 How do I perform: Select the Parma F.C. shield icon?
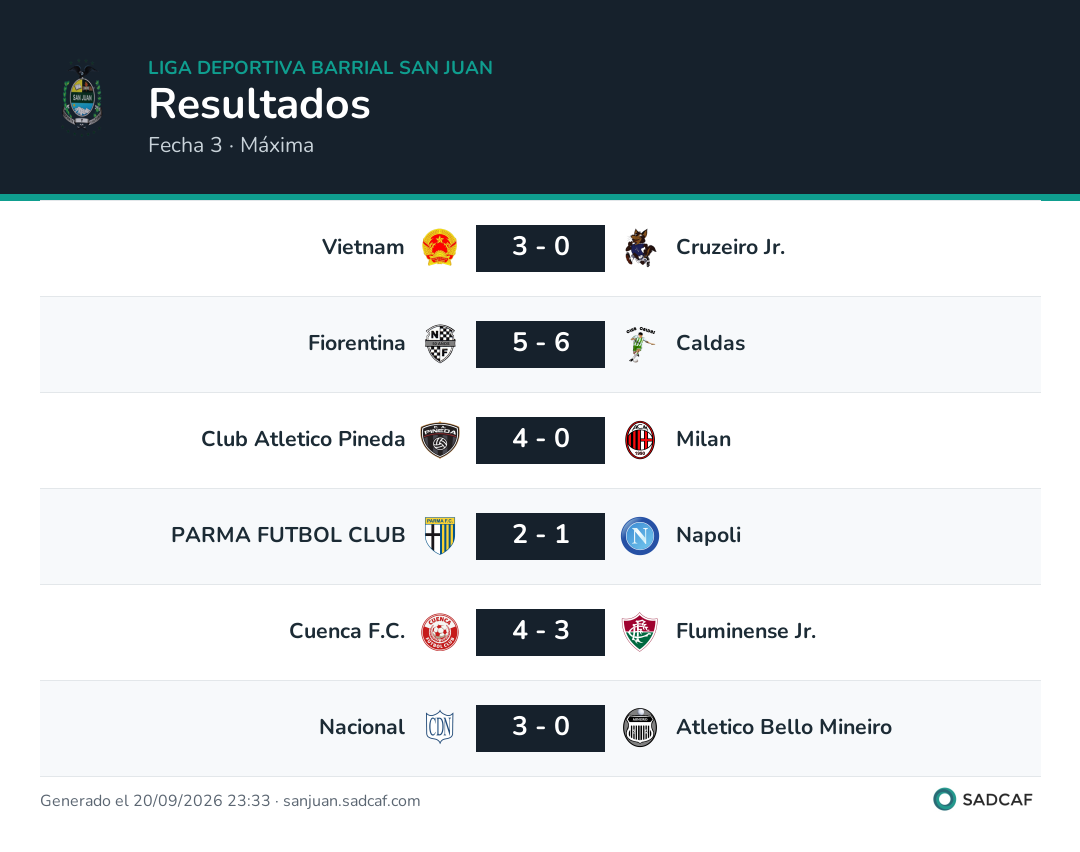[439, 536]
